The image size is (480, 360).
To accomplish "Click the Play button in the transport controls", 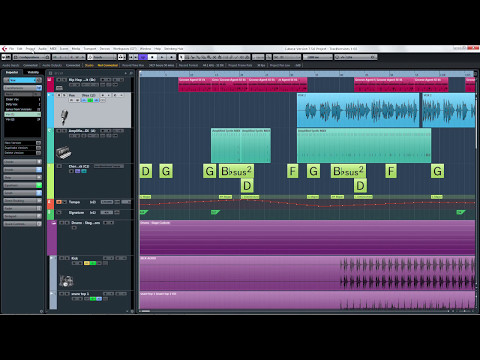I will [x=162, y=57].
